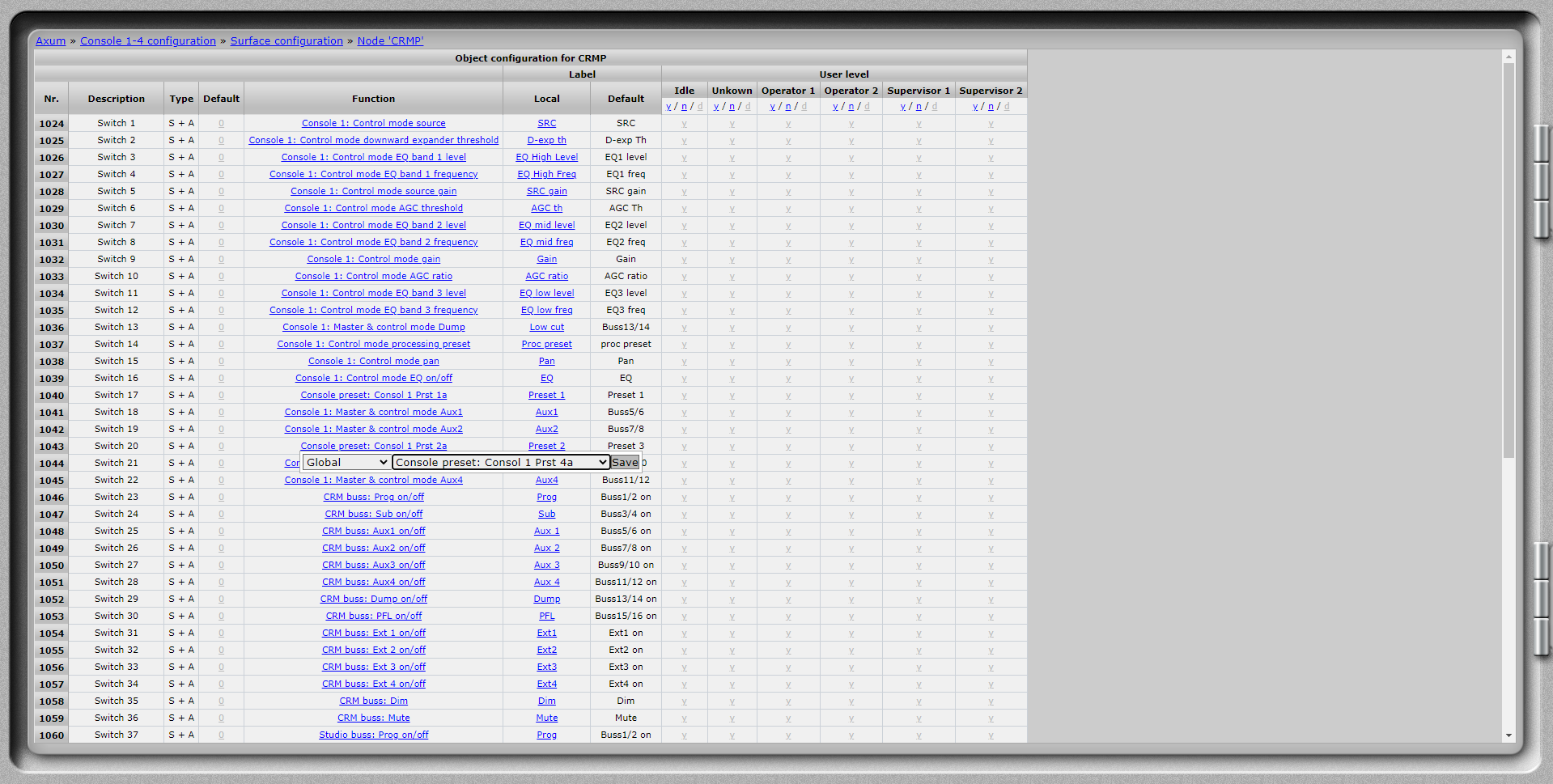Open 'Studio buss: Prog on/off' function
Screen dimensions: 1553x784
pyautogui.click(x=373, y=735)
